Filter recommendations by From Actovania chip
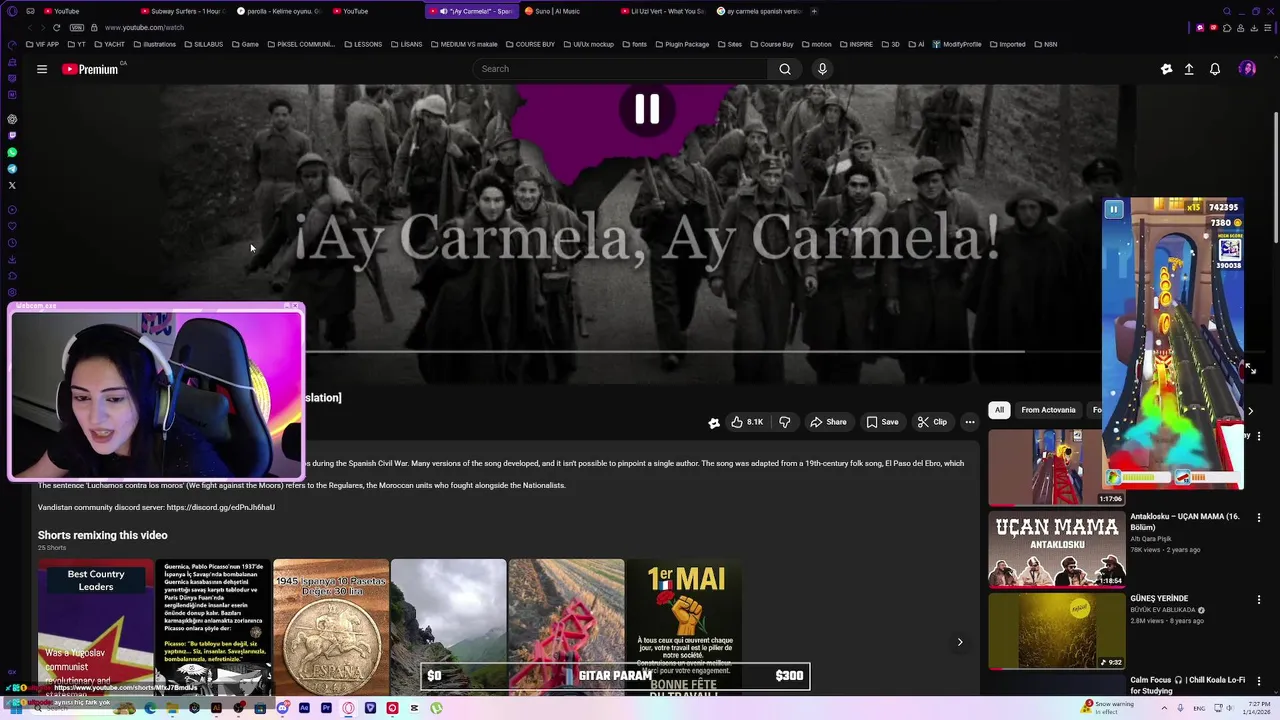This screenshot has width=1280, height=720. coord(1048,410)
